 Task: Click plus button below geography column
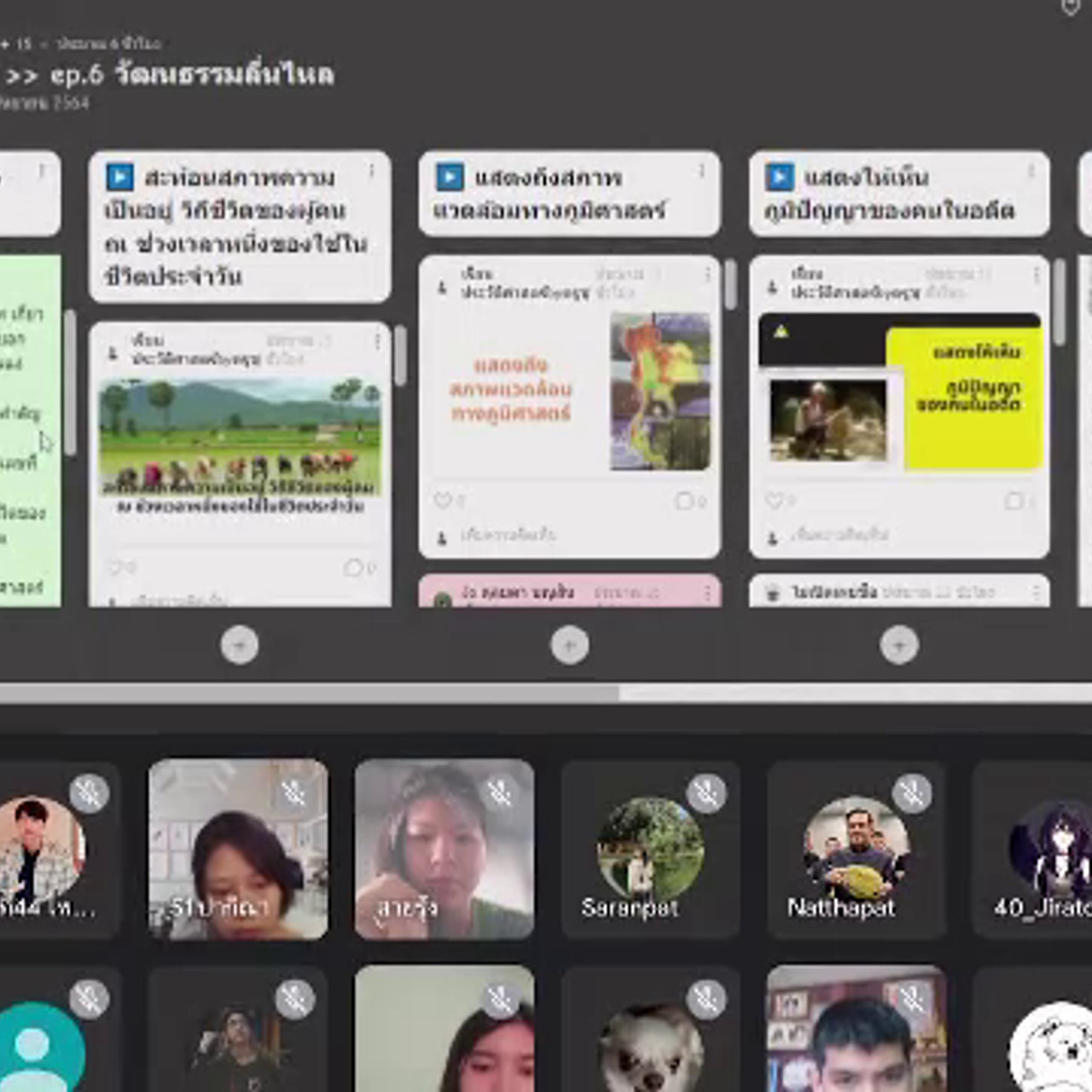tap(569, 645)
